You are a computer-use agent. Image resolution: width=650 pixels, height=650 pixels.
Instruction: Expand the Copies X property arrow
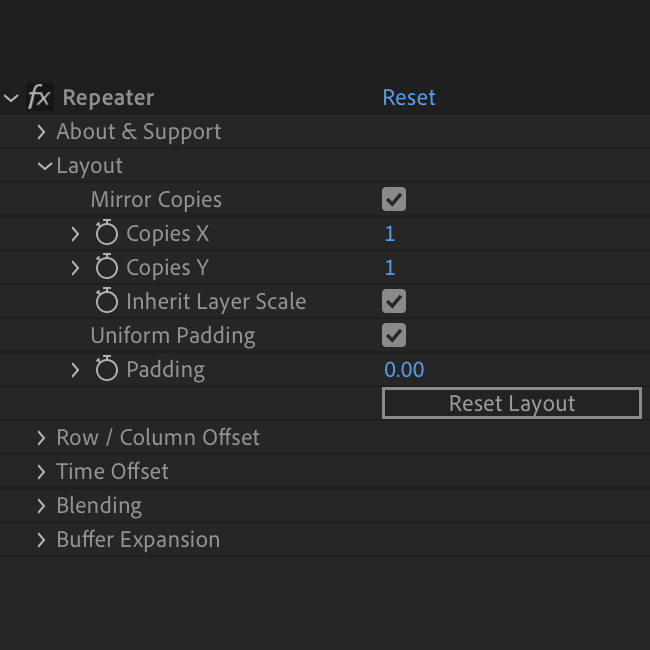pos(75,234)
